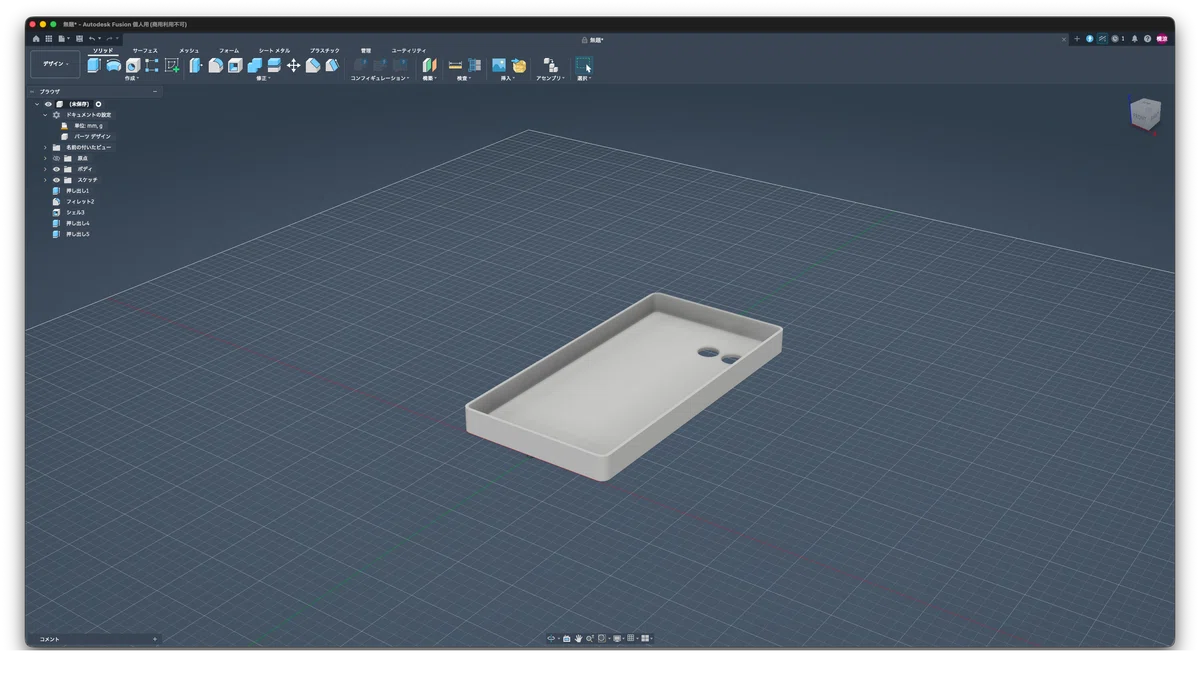Click the Assemble icon above アセンブリ

[x=550, y=65]
